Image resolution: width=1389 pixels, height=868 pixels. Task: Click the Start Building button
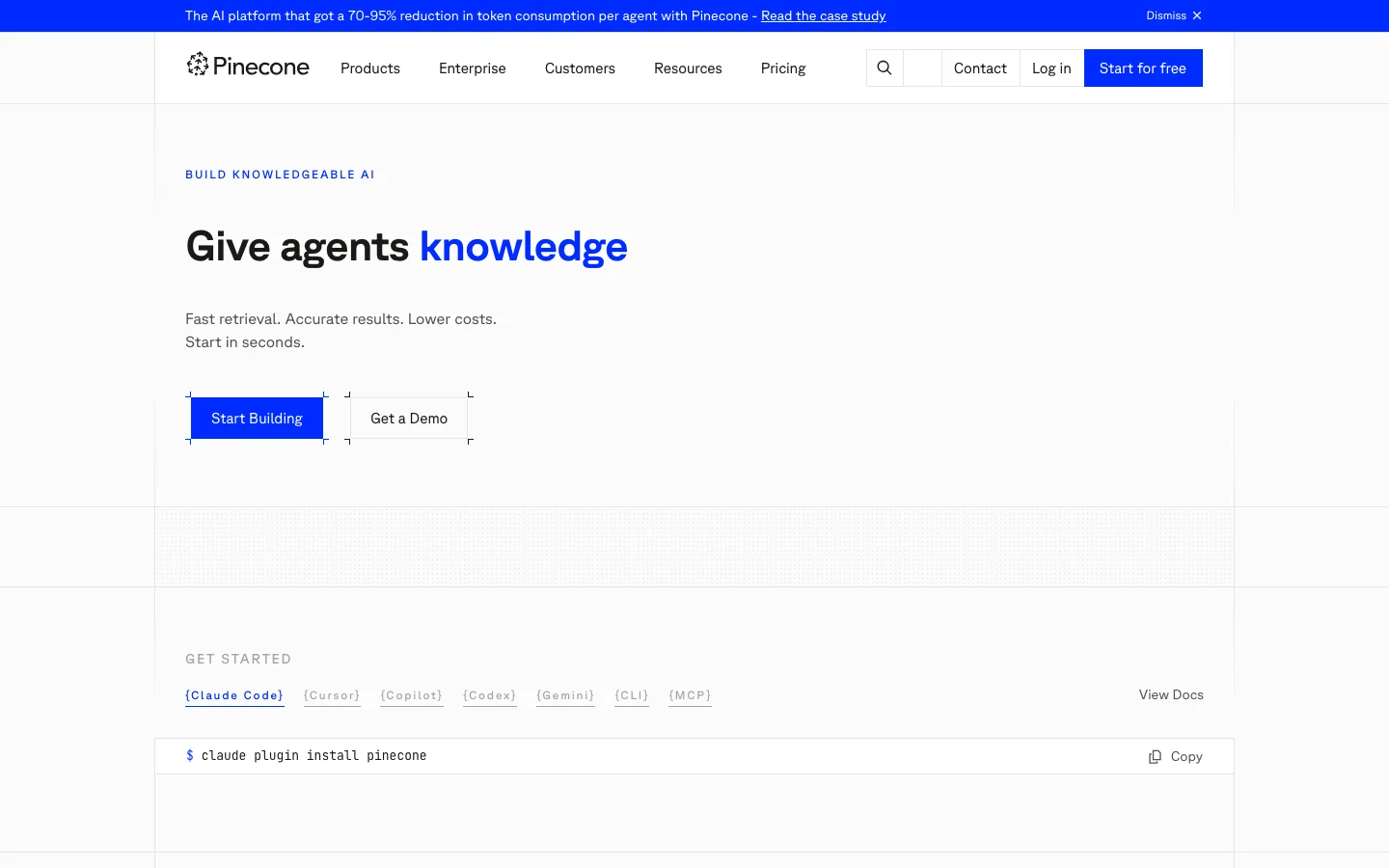coord(257,419)
